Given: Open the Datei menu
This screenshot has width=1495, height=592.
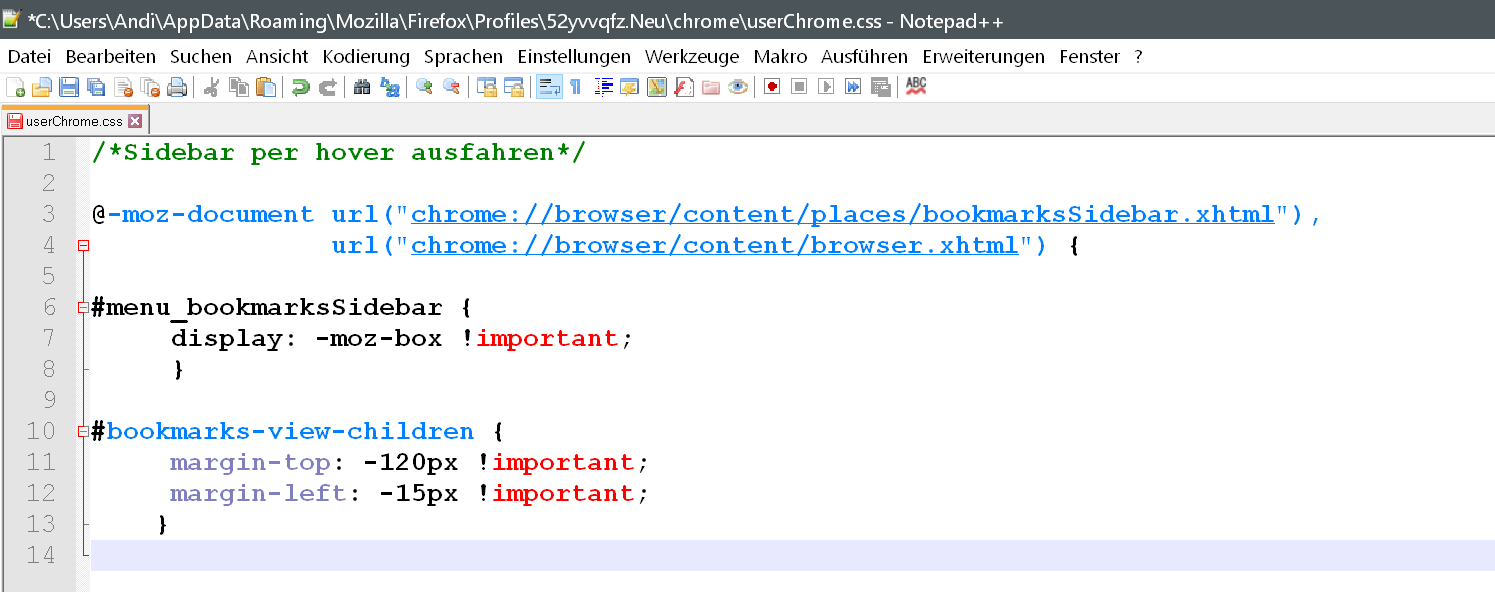Looking at the screenshot, I should pyautogui.click(x=29, y=57).
